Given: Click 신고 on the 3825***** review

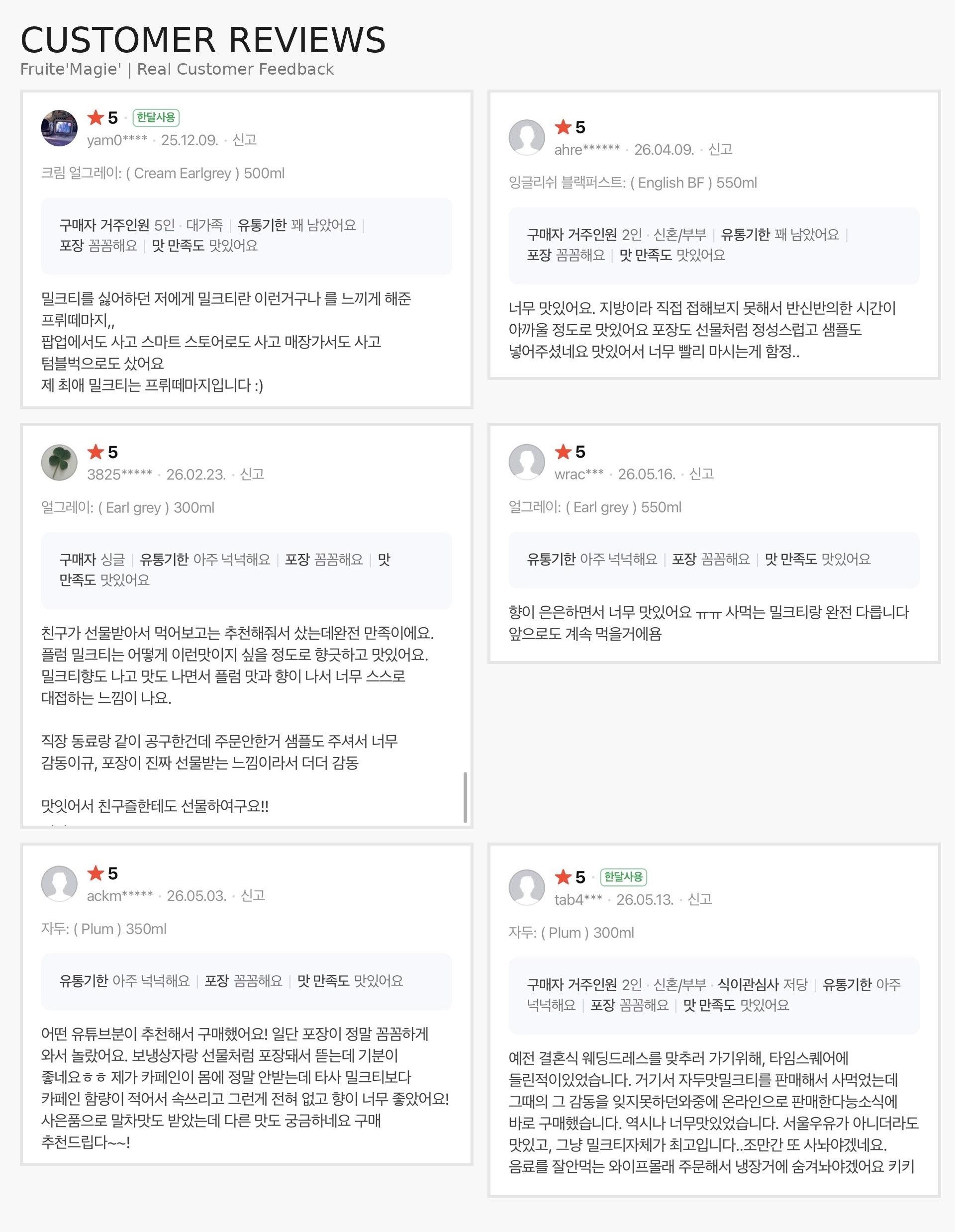Looking at the screenshot, I should (x=252, y=474).
